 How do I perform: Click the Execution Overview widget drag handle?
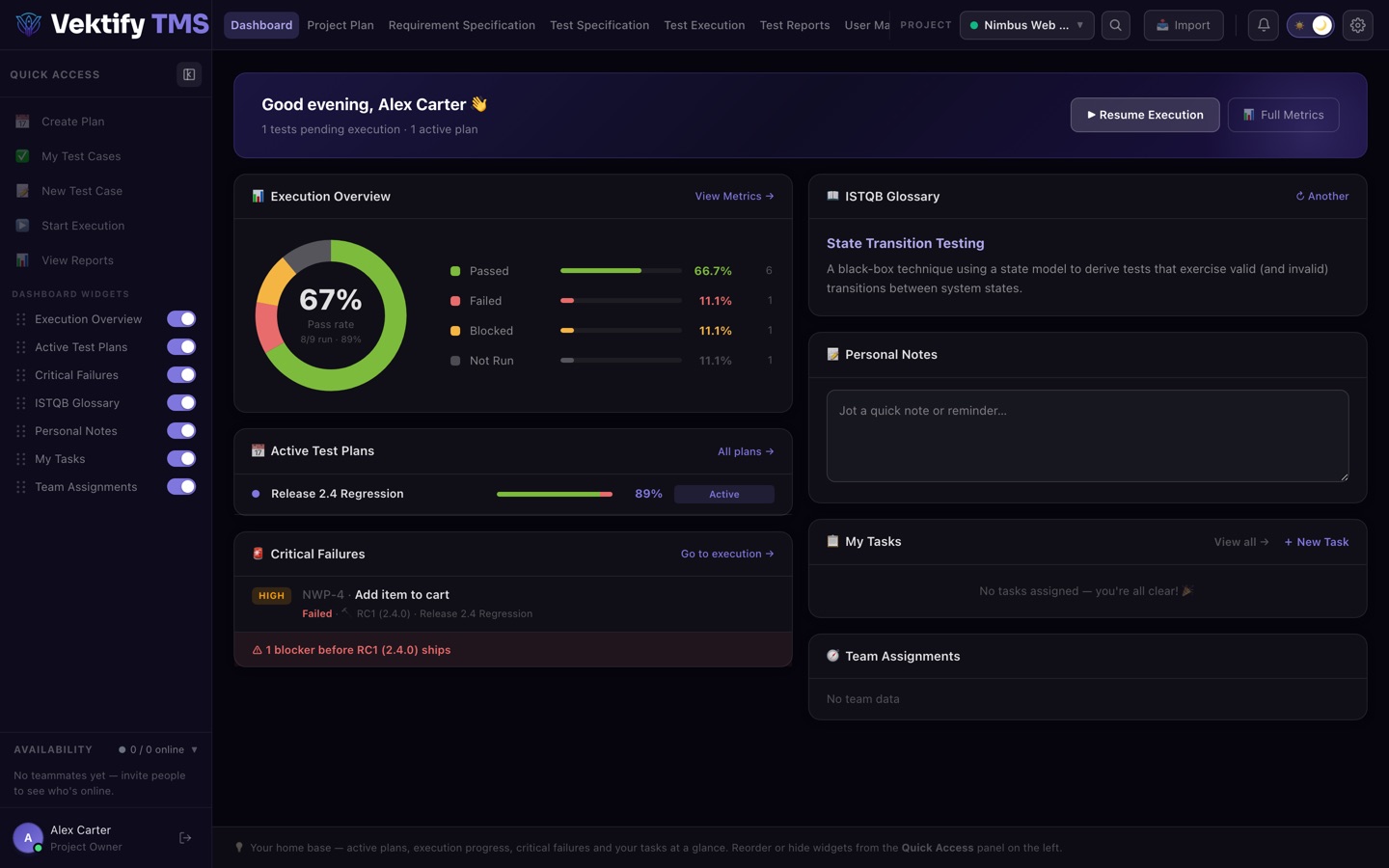(21, 319)
